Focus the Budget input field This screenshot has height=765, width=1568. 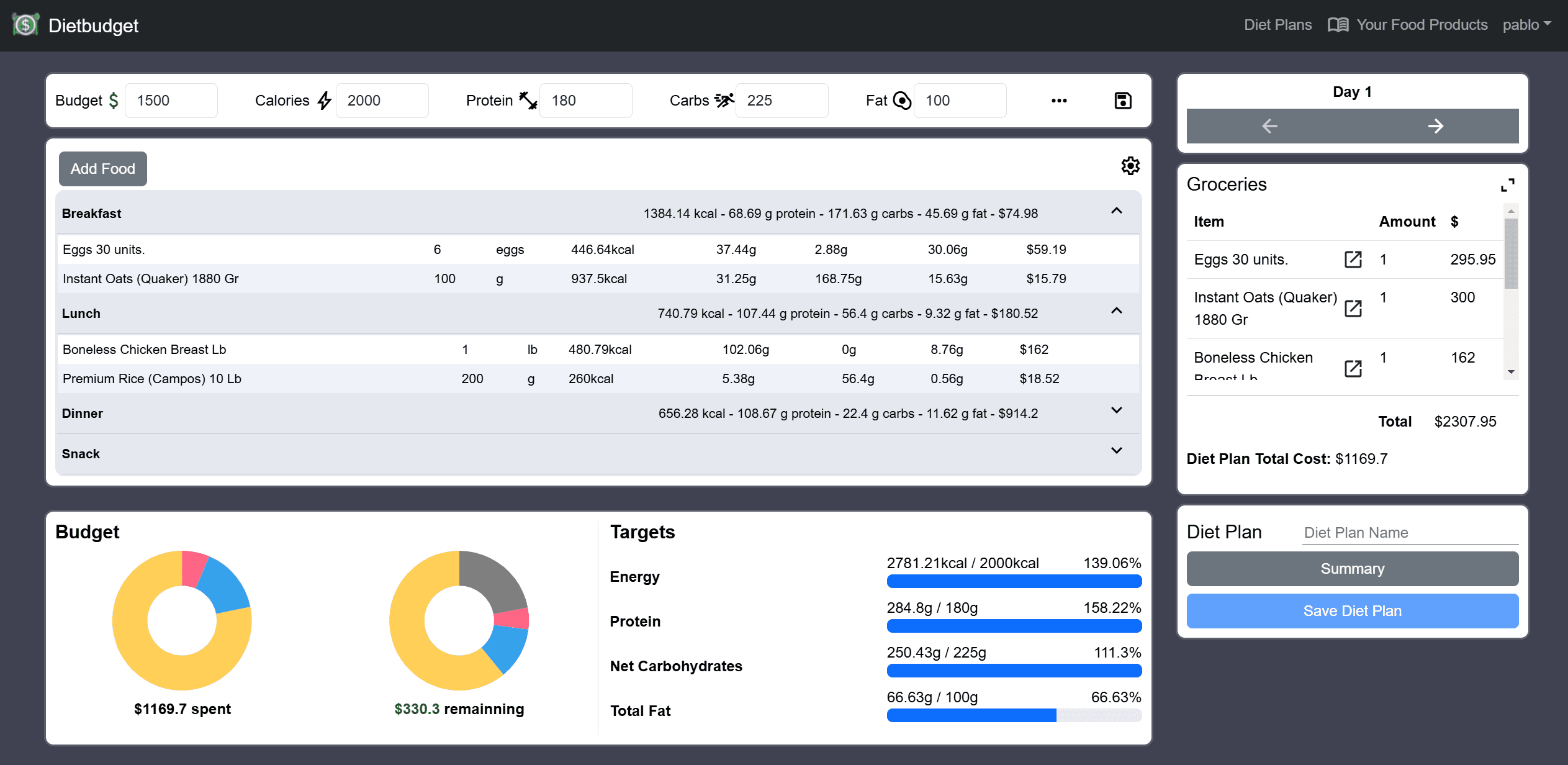pyautogui.click(x=171, y=101)
